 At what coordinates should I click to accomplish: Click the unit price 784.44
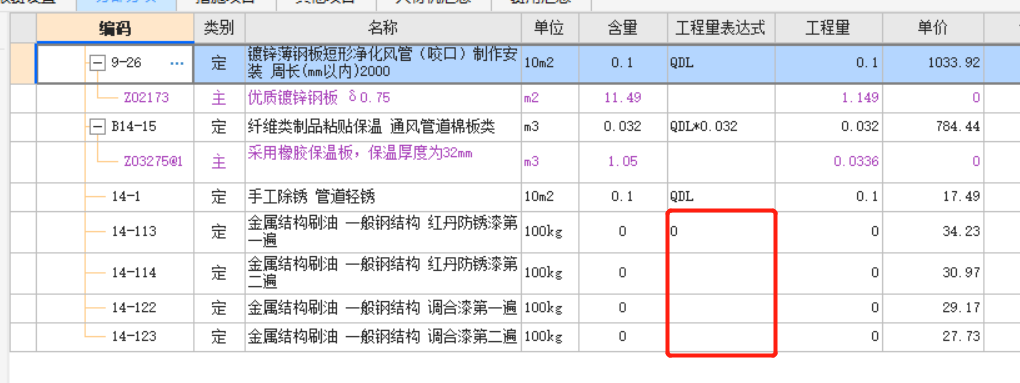pos(958,127)
